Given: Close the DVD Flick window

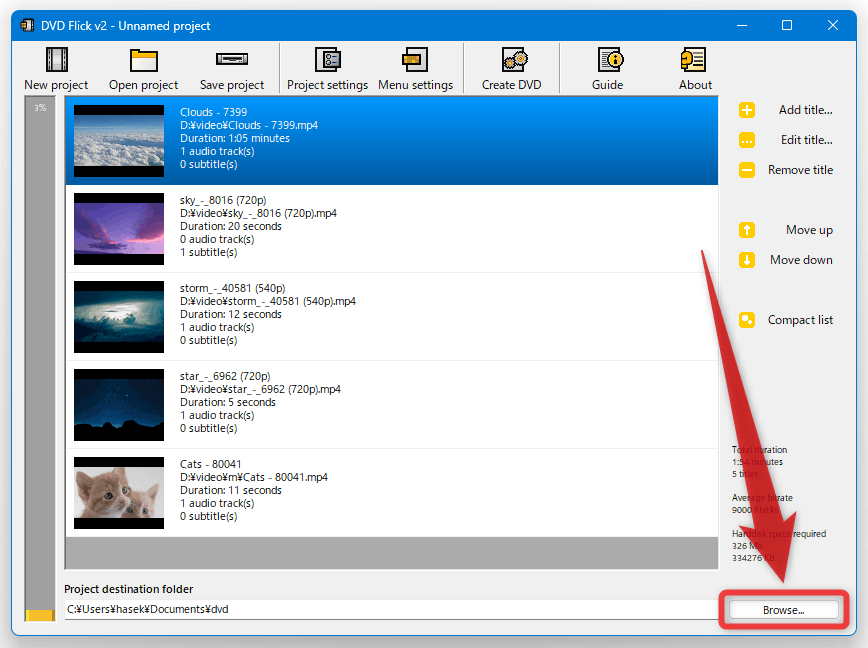Looking at the screenshot, I should 833,25.
